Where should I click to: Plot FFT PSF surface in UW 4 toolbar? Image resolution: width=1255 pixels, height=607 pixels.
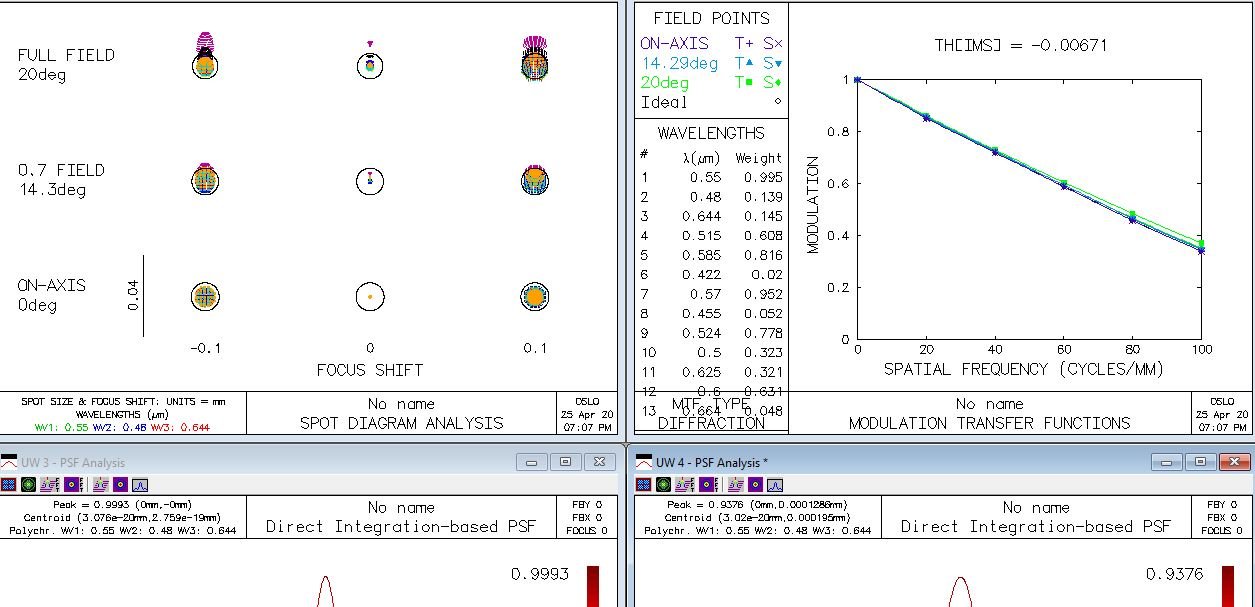pyautogui.click(x=685, y=484)
